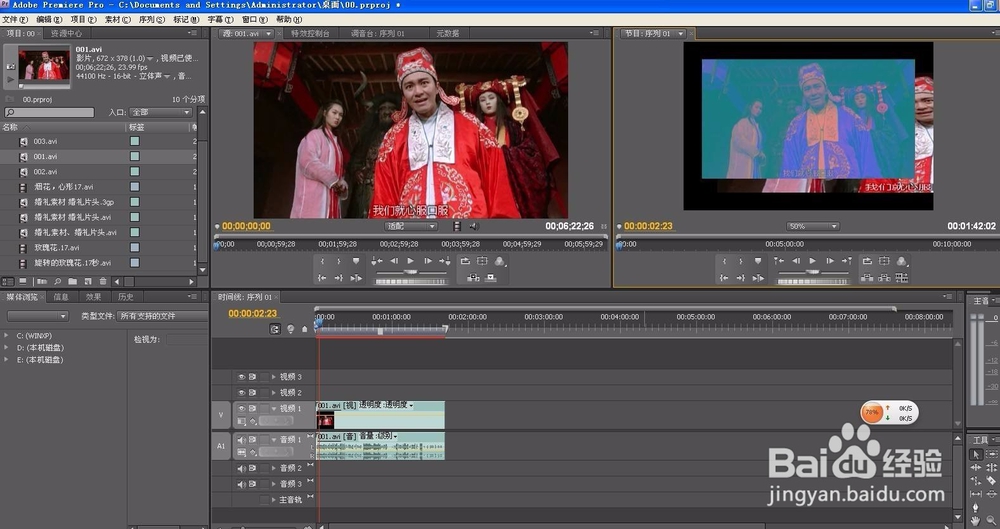Open output settings in Source monitor
This screenshot has width=1000, height=529.
[500, 261]
